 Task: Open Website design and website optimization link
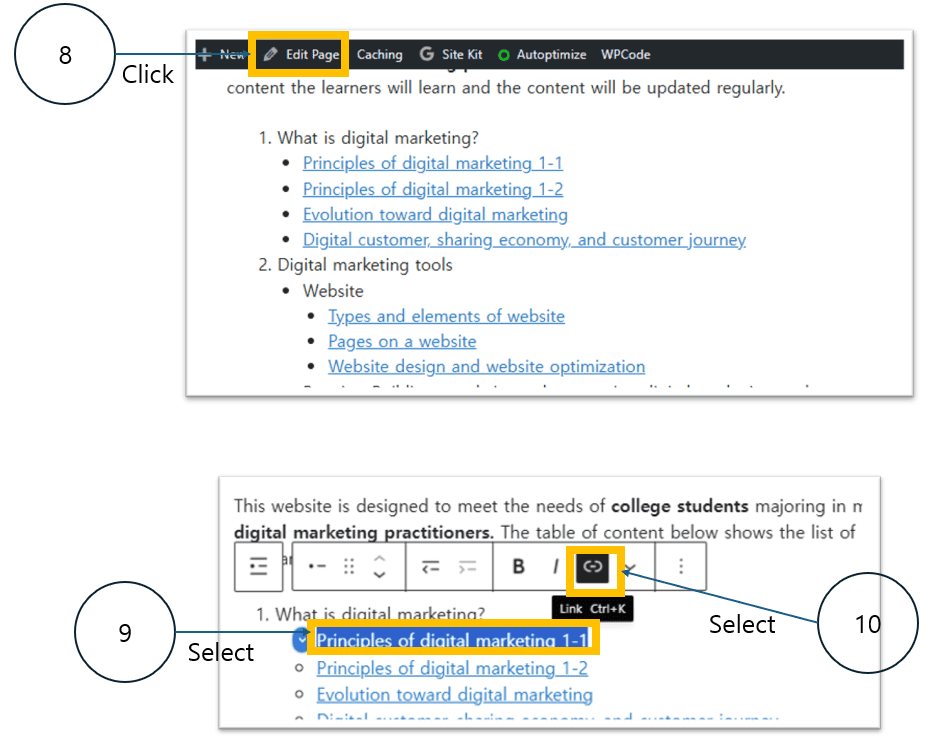tap(486, 367)
